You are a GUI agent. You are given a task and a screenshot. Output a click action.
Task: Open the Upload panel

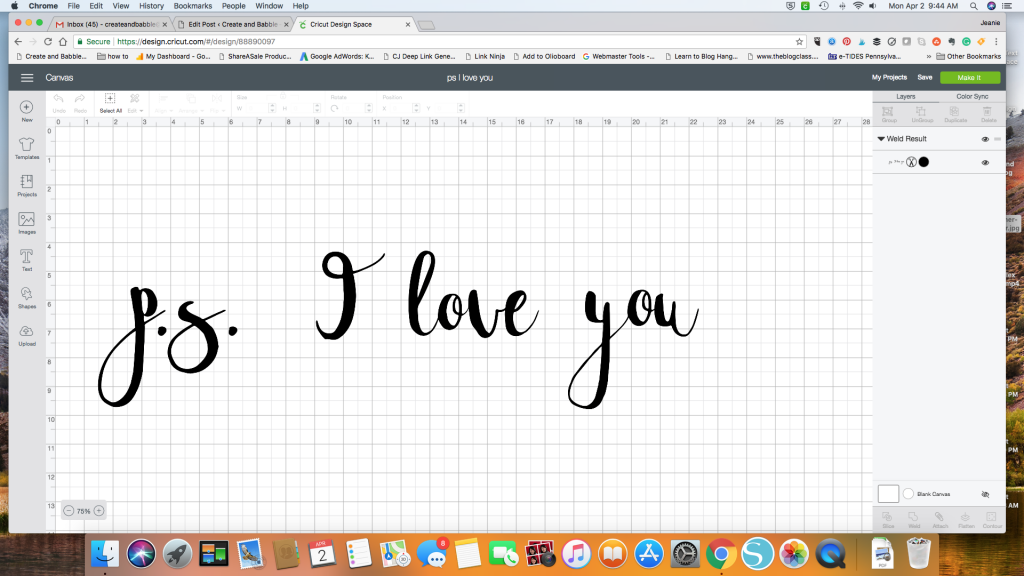pyautogui.click(x=27, y=335)
